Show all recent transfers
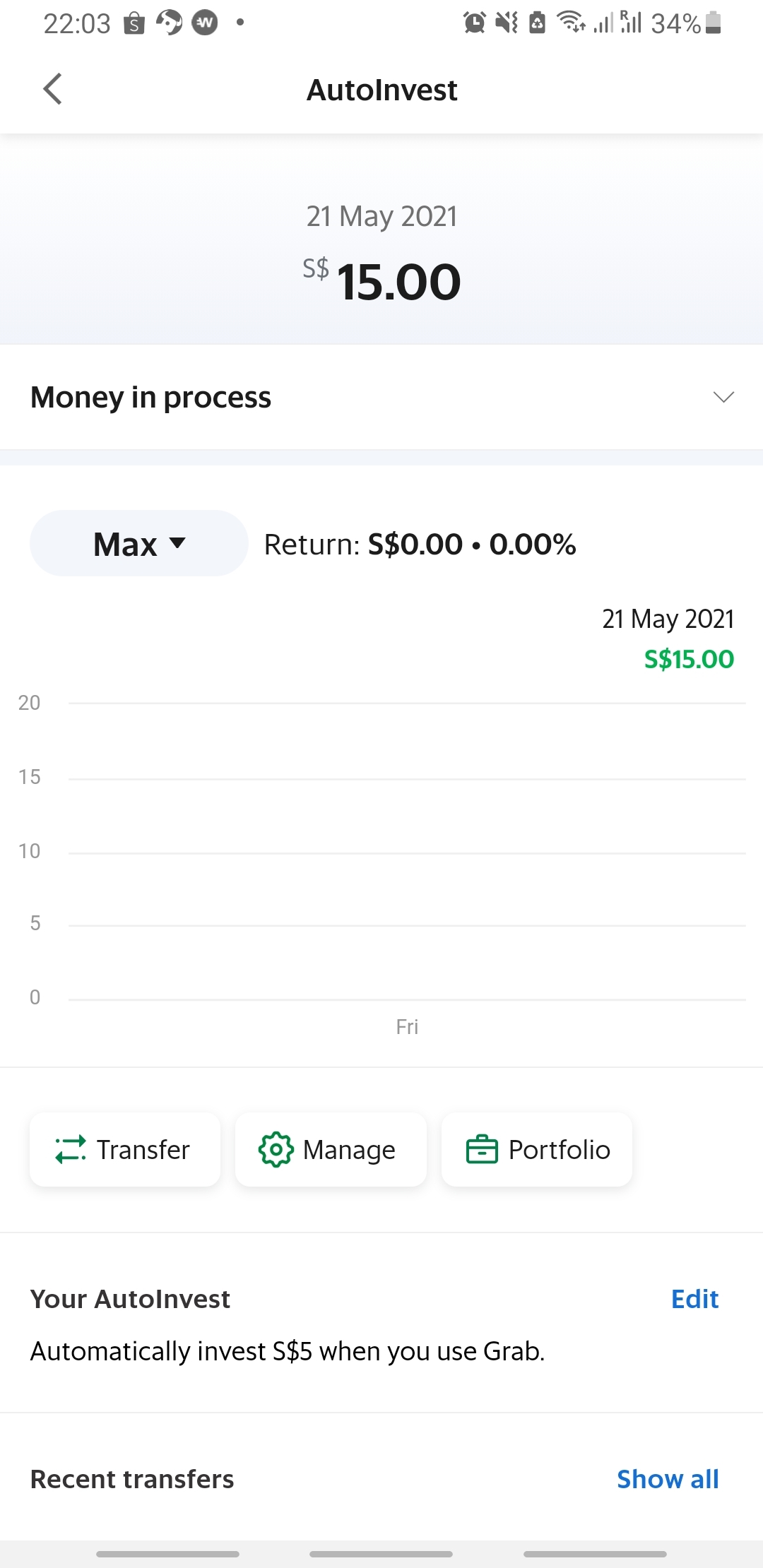Viewport: 763px width, 1568px height. [668, 1479]
